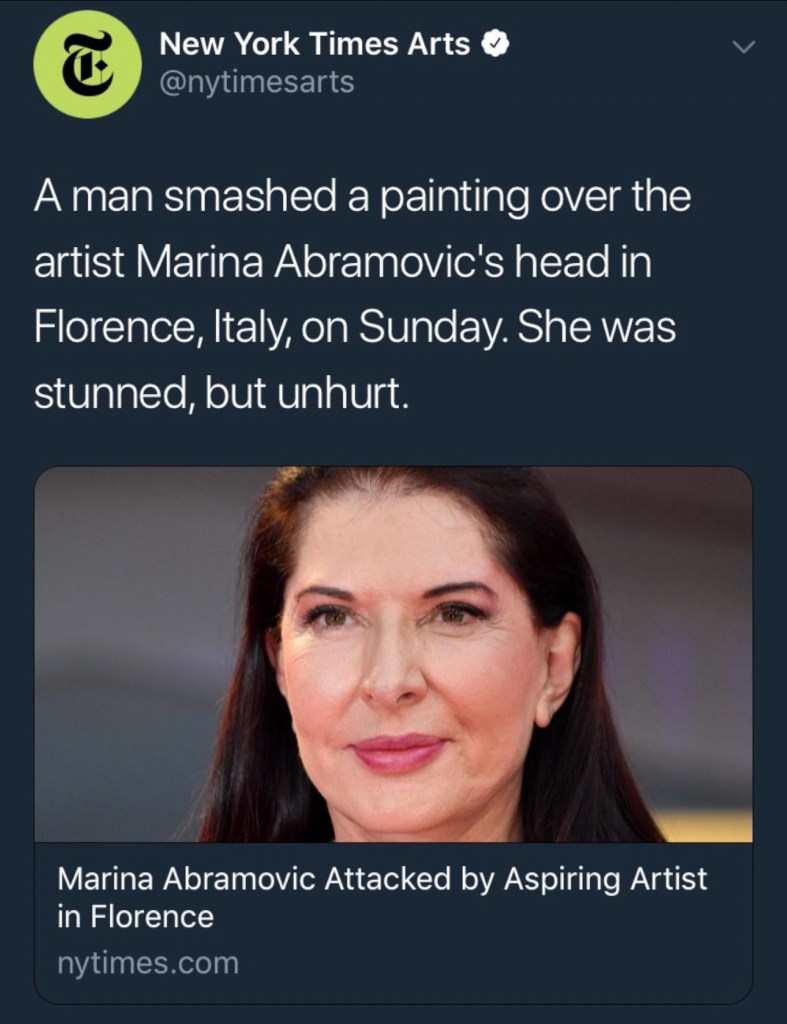Open the New York Times Arts display name

point(314,44)
